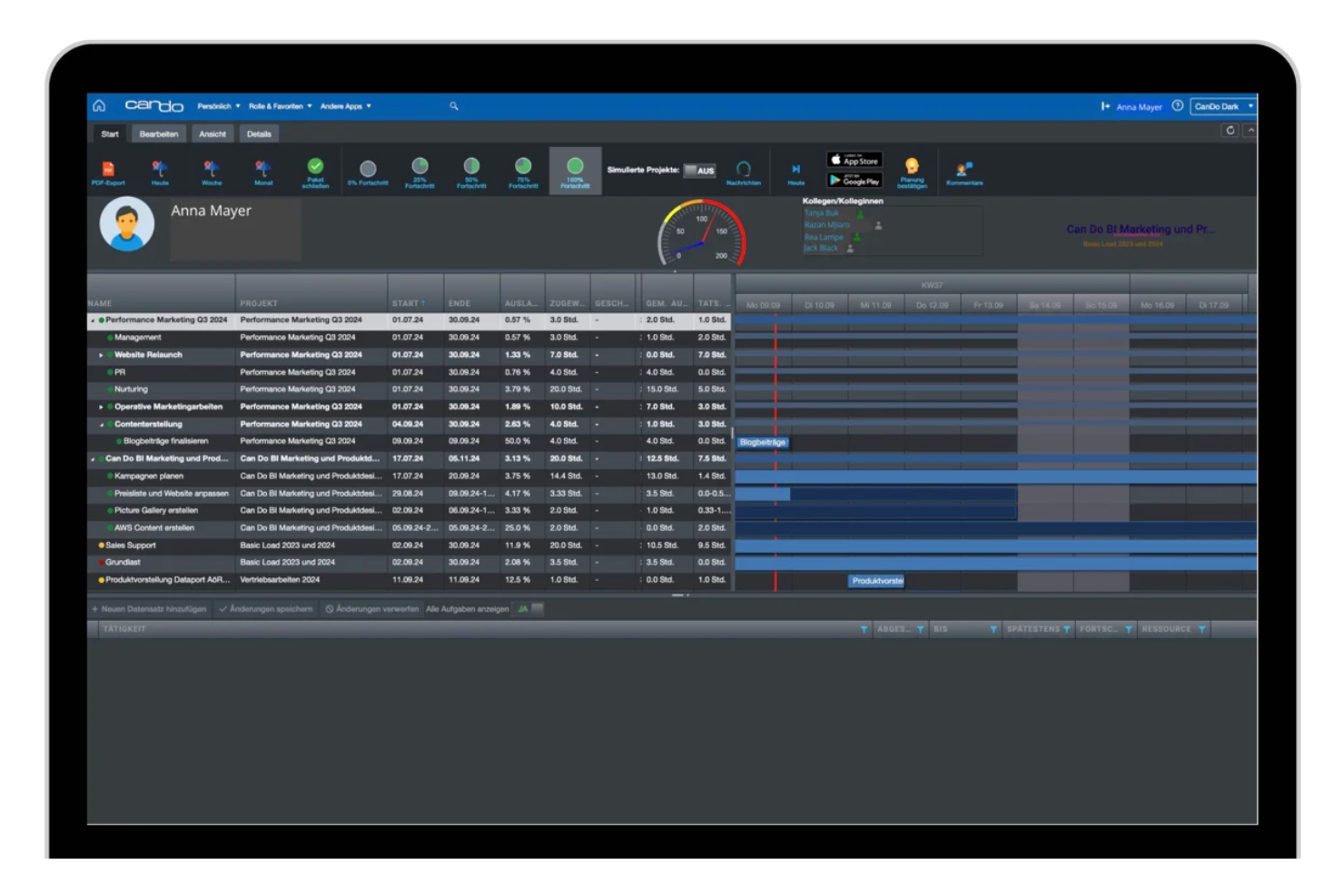Screen dimensions: 1344x896
Task: Set progress to 50% Fortschritt
Action: (x=471, y=172)
